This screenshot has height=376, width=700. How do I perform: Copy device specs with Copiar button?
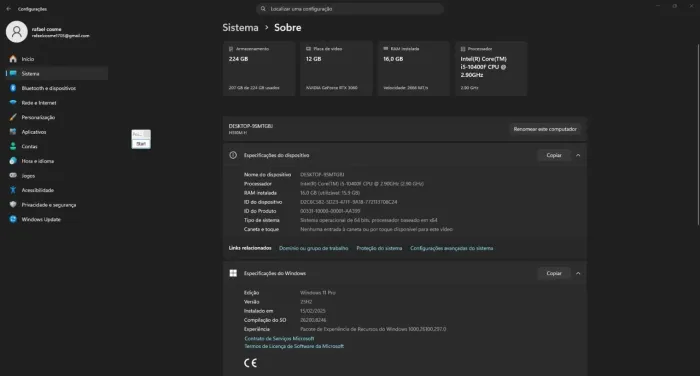point(554,155)
